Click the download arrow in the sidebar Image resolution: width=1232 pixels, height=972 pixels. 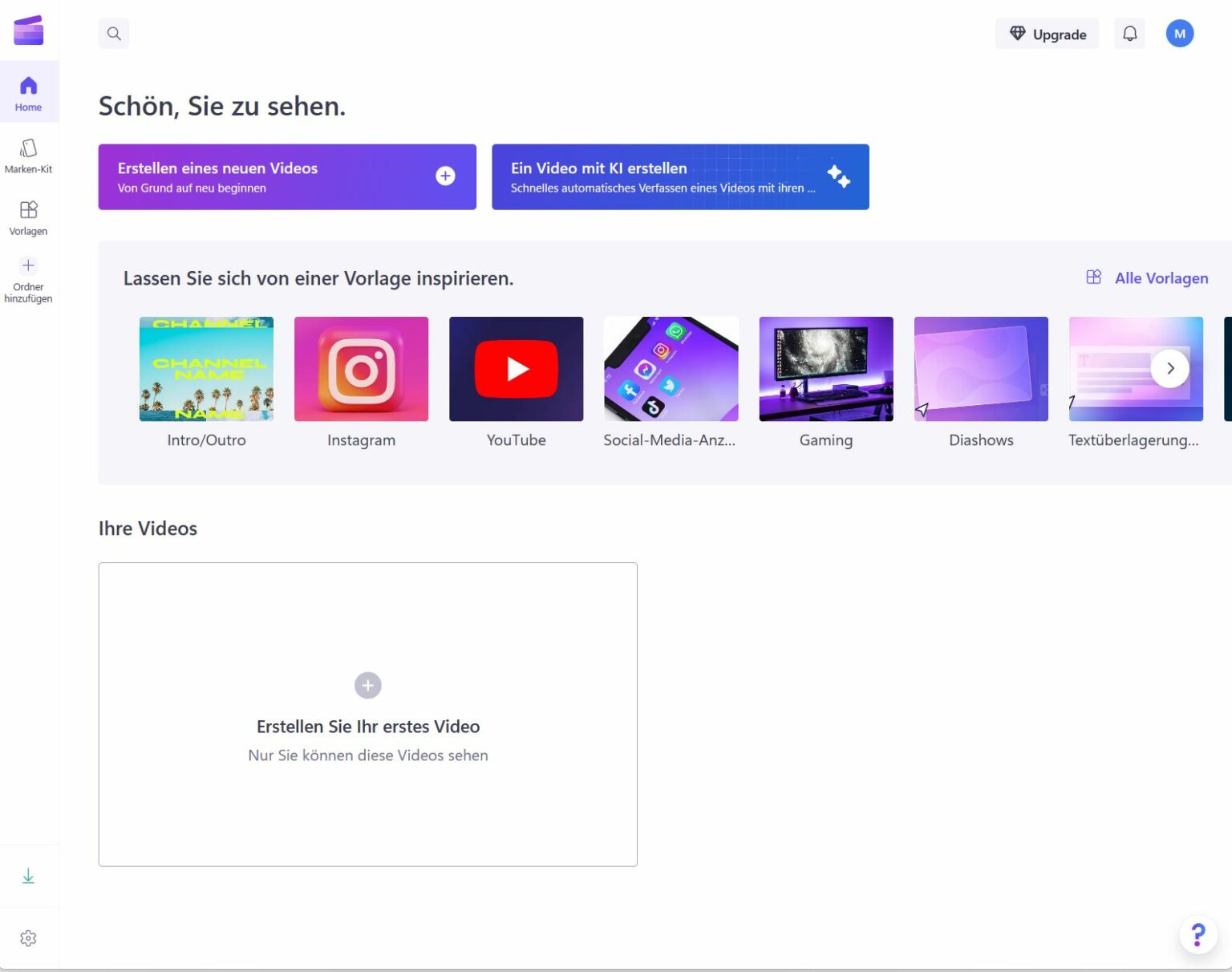(28, 876)
